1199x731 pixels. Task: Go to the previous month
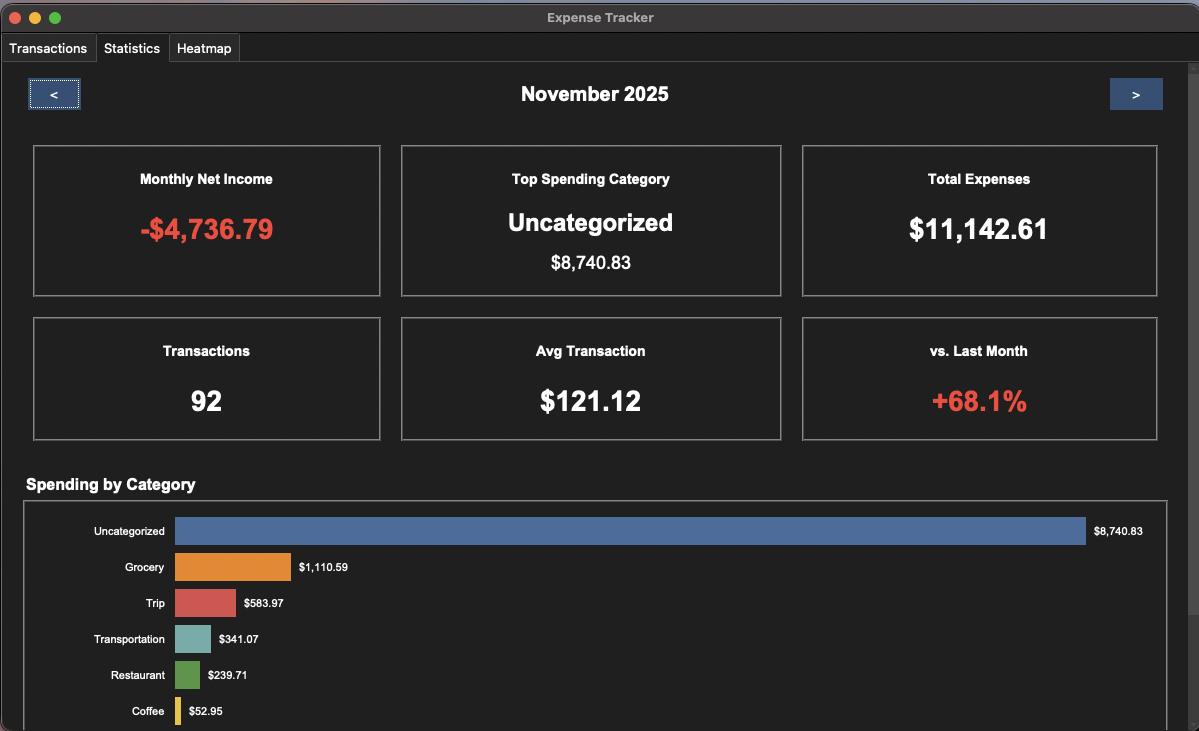53,93
